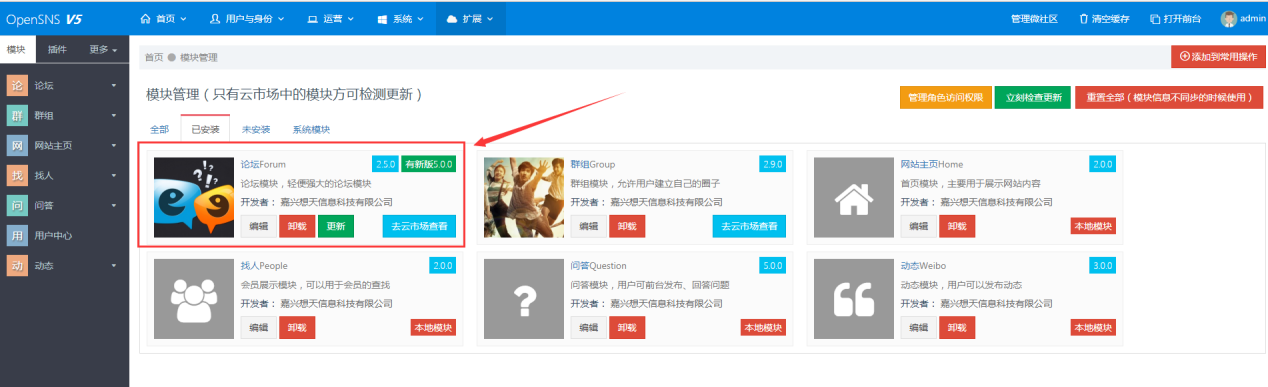Click the person icon in 用户与身份 menu
The height and width of the screenshot is (387, 1268).
coord(216,18)
